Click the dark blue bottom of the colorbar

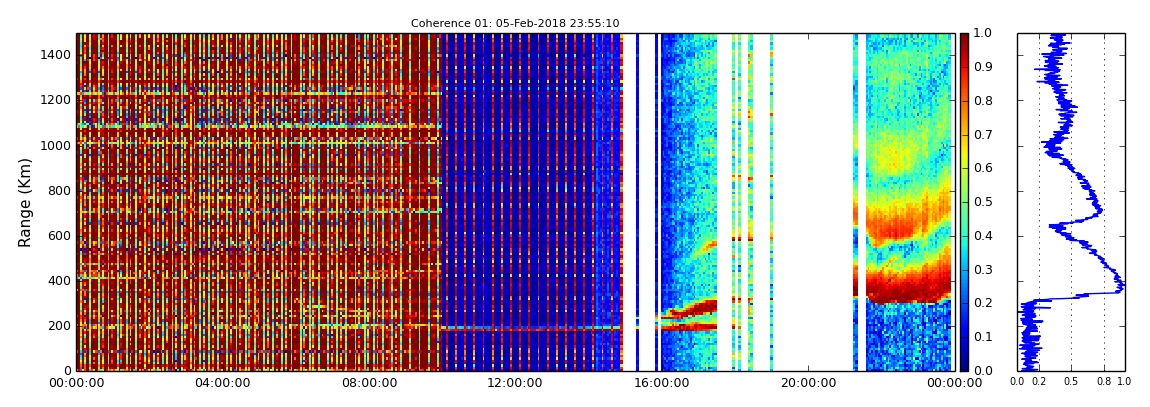click(964, 362)
